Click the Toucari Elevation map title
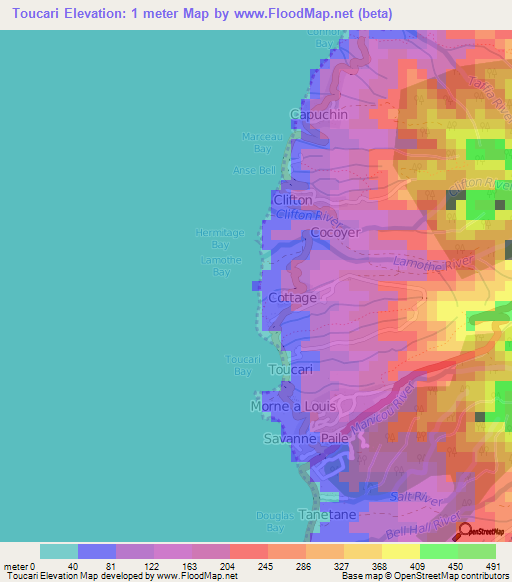 point(202,14)
